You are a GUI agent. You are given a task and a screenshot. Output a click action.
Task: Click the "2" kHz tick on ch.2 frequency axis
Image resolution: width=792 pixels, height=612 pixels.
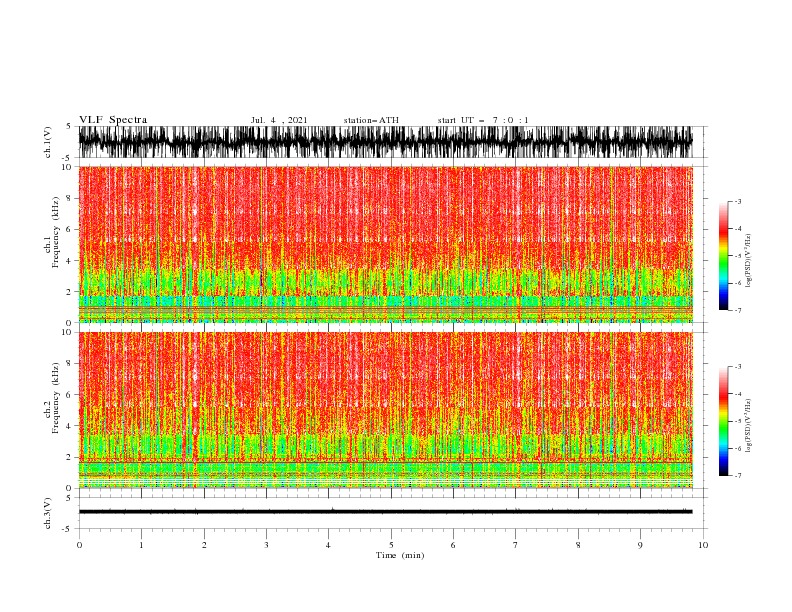coord(71,457)
